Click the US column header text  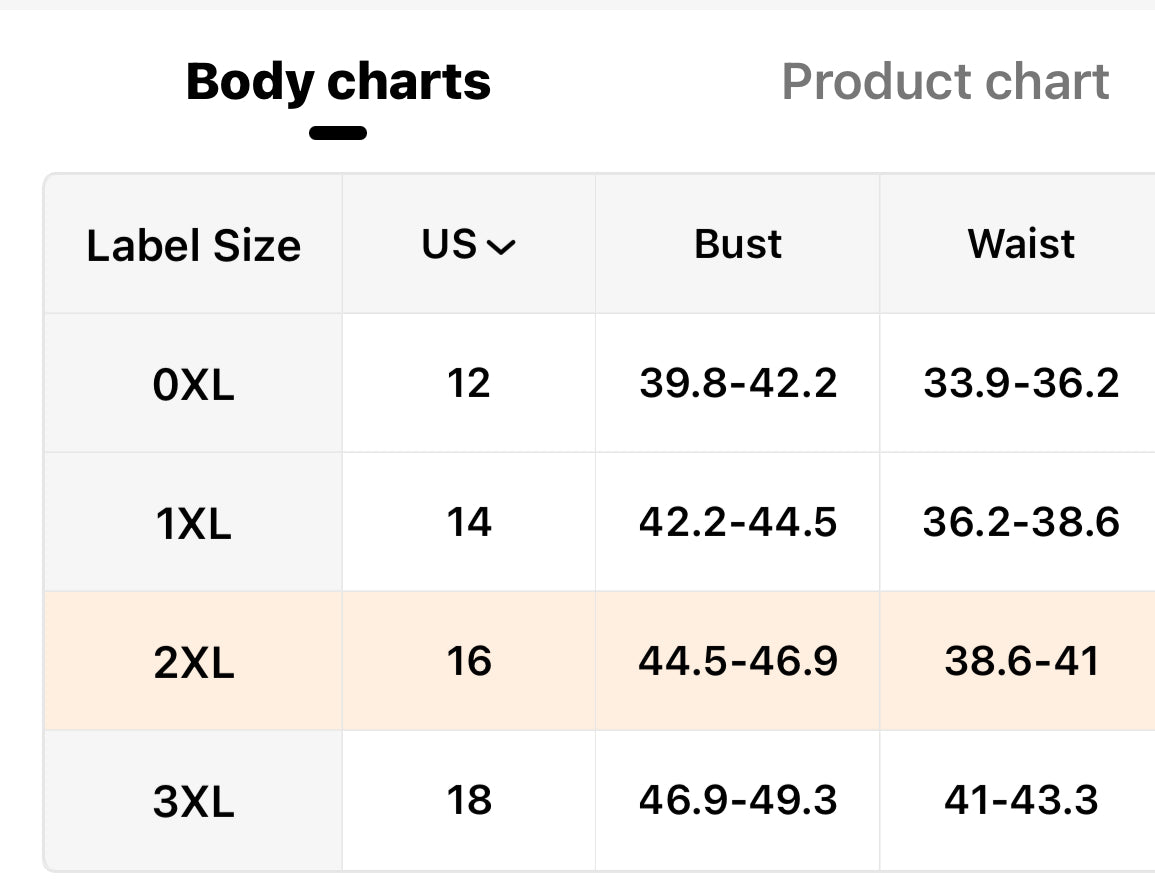pyautogui.click(x=449, y=244)
